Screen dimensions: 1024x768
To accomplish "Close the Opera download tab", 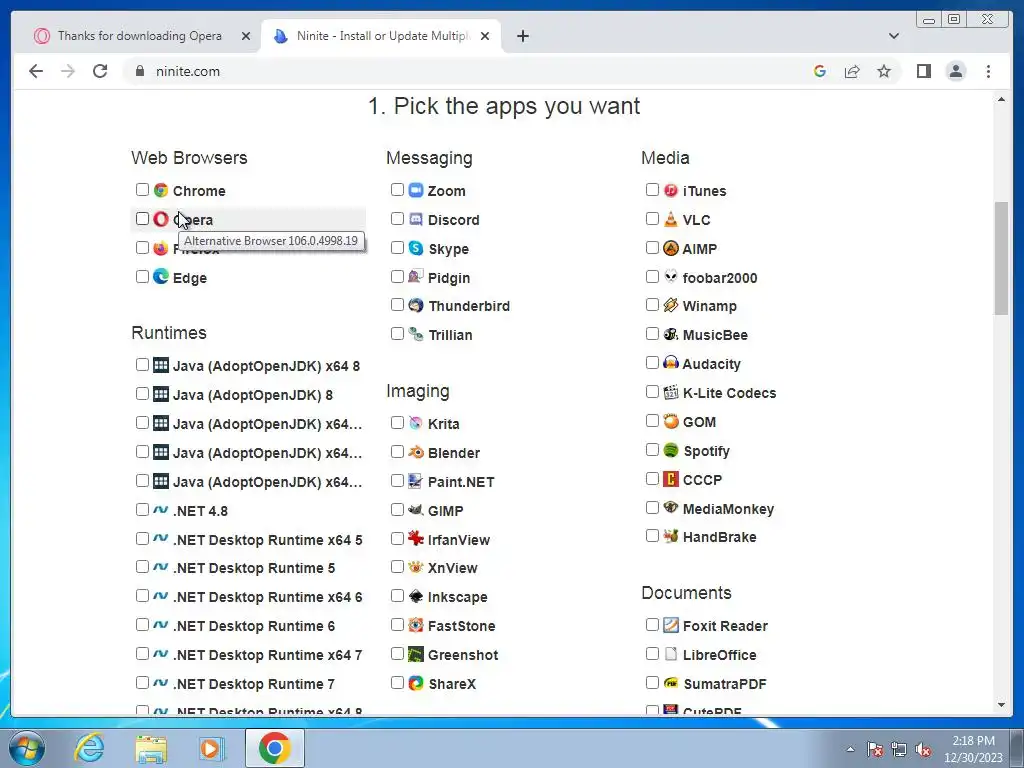I will (246, 36).
